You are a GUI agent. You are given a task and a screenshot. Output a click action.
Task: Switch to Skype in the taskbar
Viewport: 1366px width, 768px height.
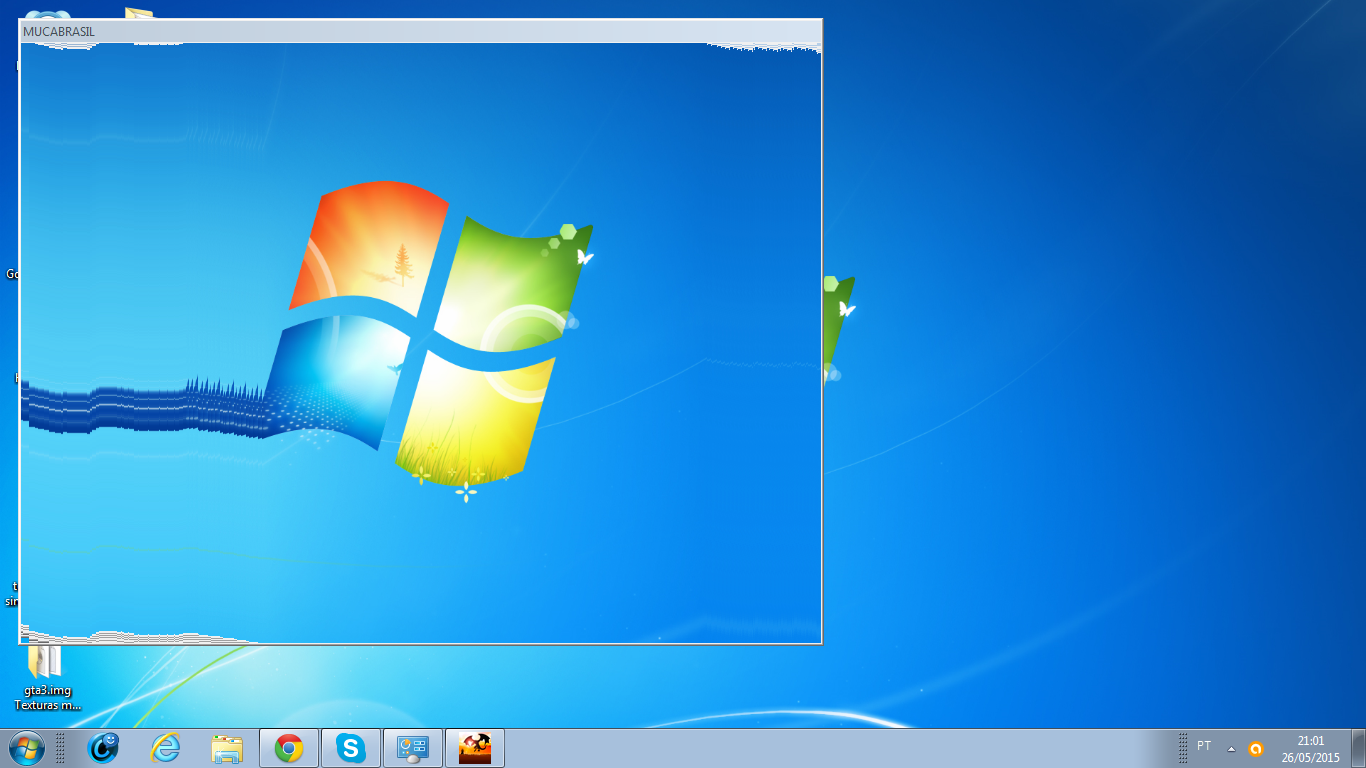tap(350, 748)
